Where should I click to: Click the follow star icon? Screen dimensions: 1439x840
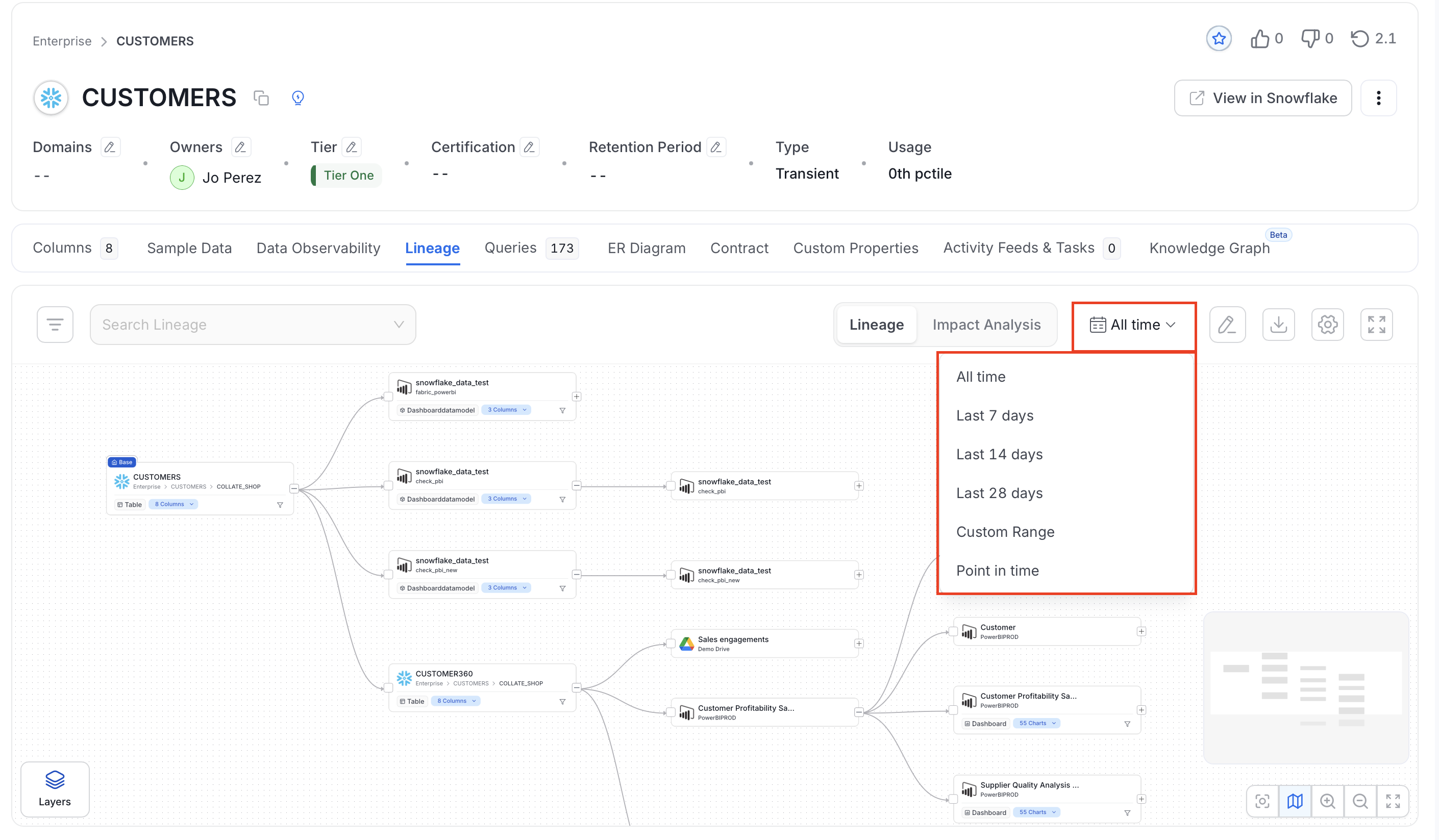point(1218,39)
